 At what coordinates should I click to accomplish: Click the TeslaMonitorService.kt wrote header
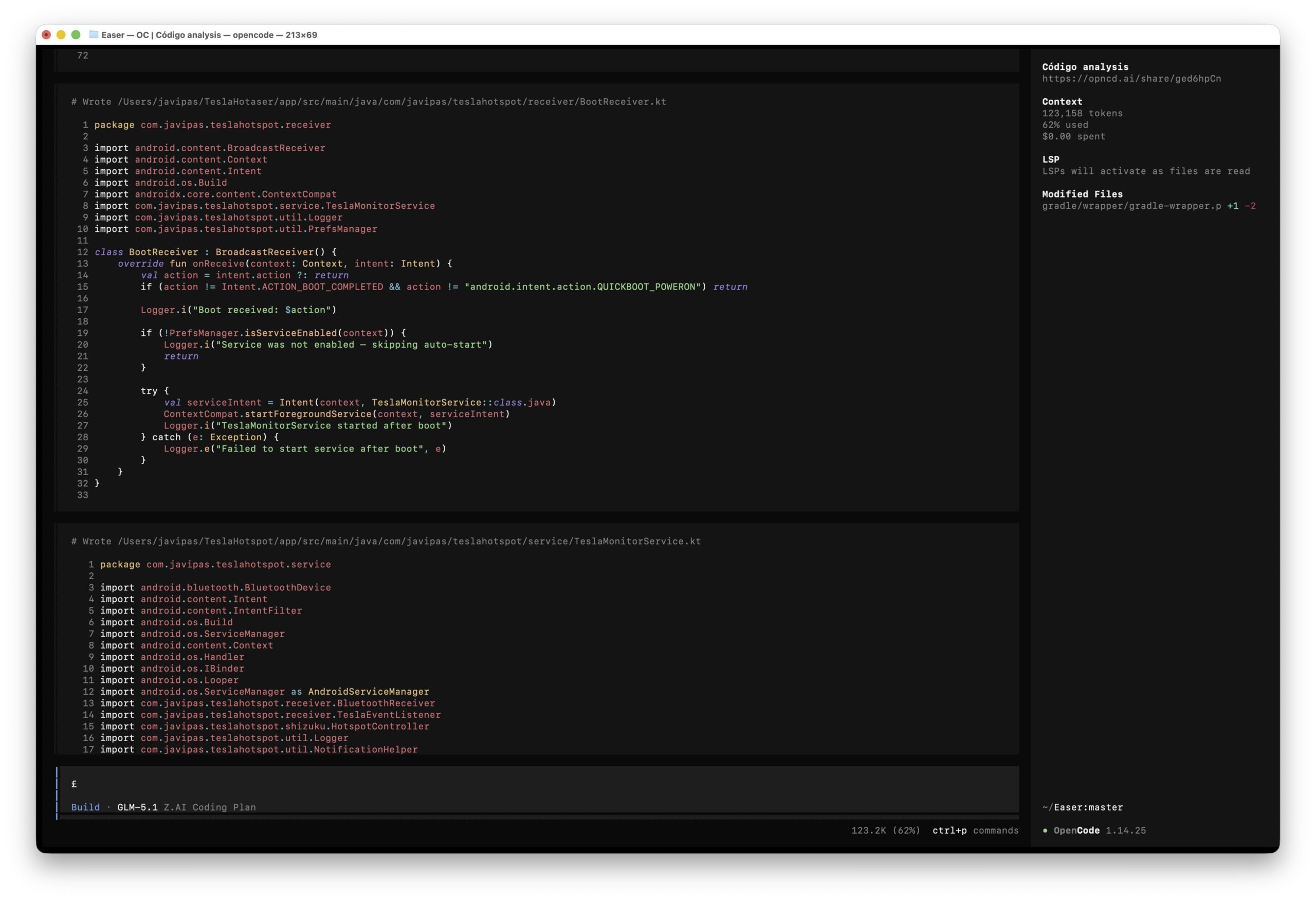click(x=385, y=541)
